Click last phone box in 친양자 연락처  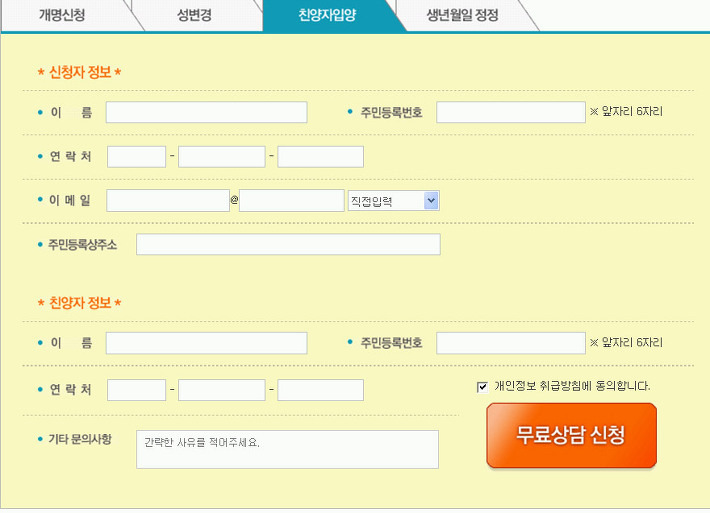click(321, 390)
